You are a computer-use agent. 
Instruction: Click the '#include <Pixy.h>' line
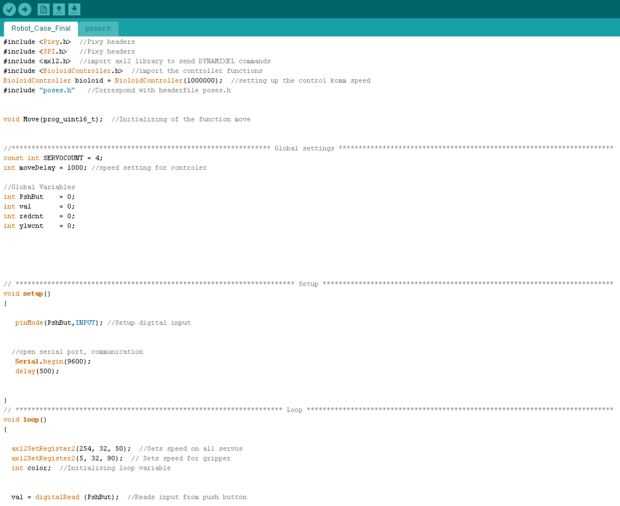(69, 42)
